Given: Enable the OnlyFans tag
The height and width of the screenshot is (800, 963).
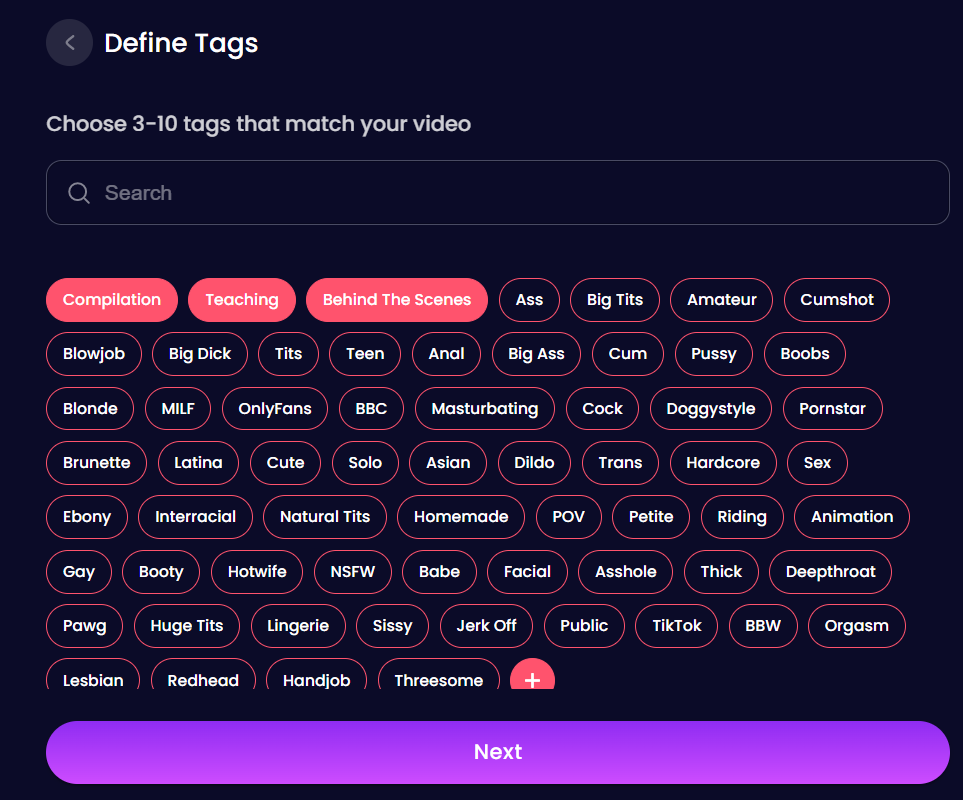Looking at the screenshot, I should pos(275,409).
